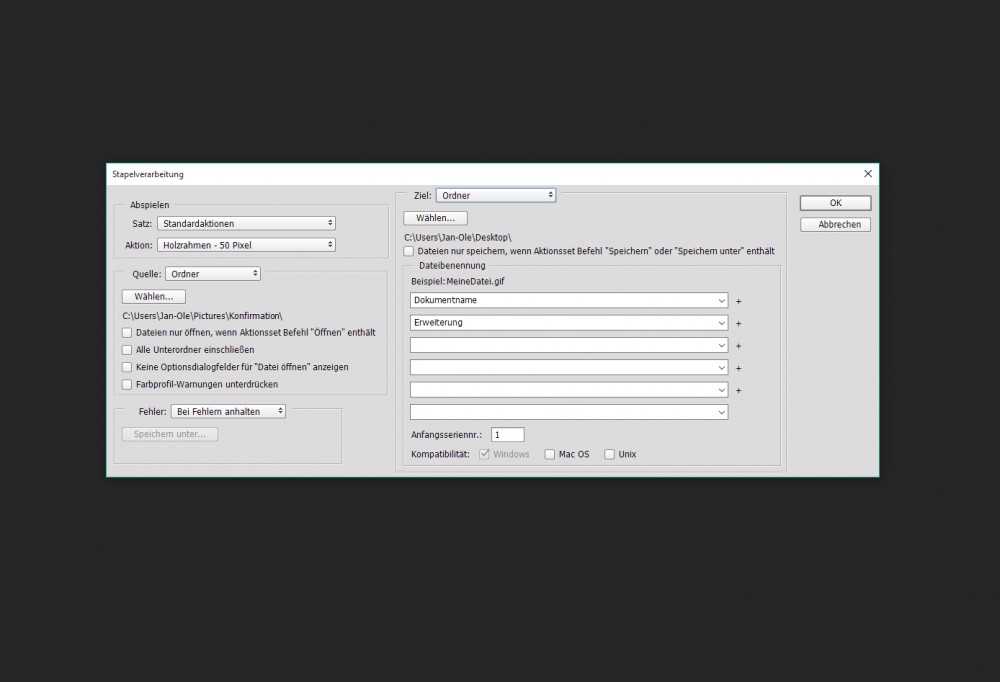This screenshot has width=1000, height=682.
Task: Click destination path C:\Users\Jan-Ole\Desktop\
Action: pyautogui.click(x=458, y=237)
